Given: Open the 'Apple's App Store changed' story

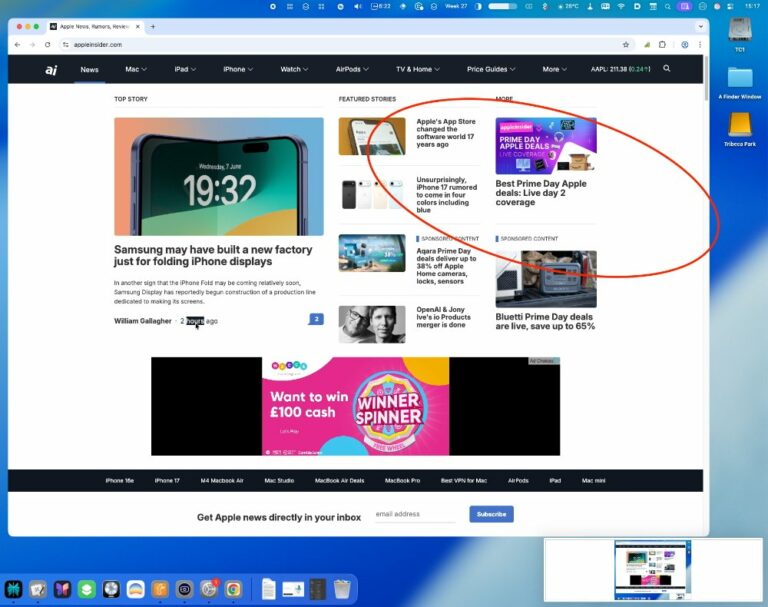Looking at the screenshot, I should 446,133.
